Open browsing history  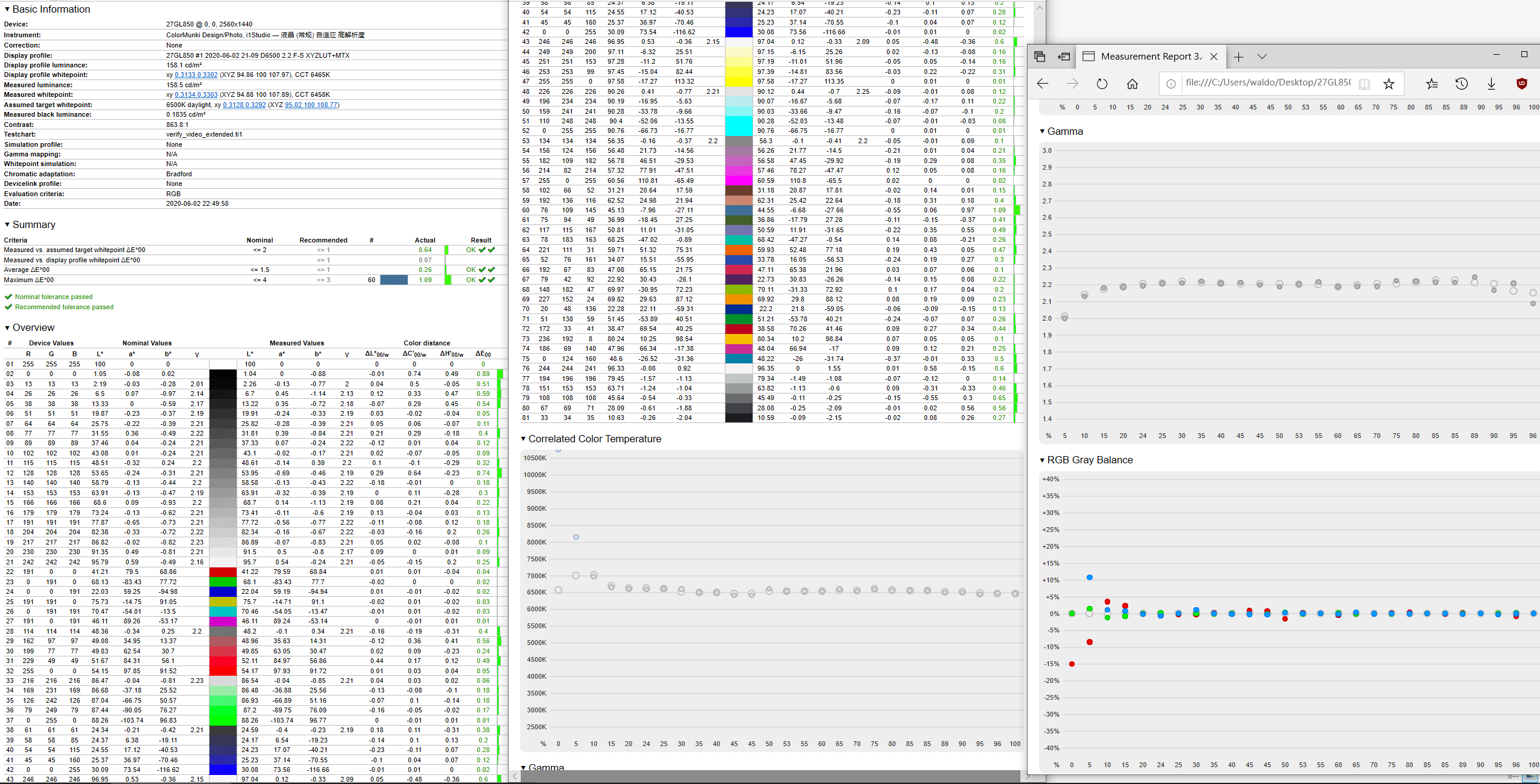(1461, 84)
